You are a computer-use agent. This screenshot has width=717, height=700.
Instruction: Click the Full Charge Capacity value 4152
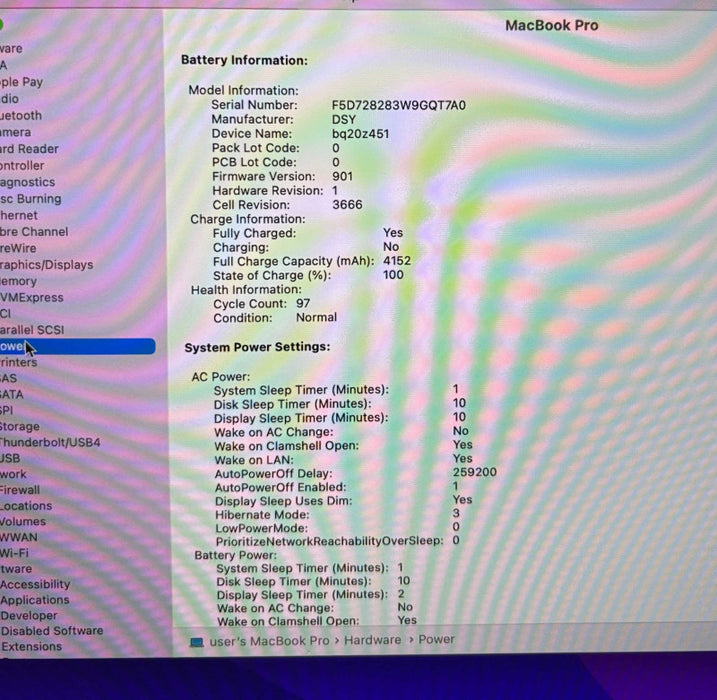[x=397, y=261]
